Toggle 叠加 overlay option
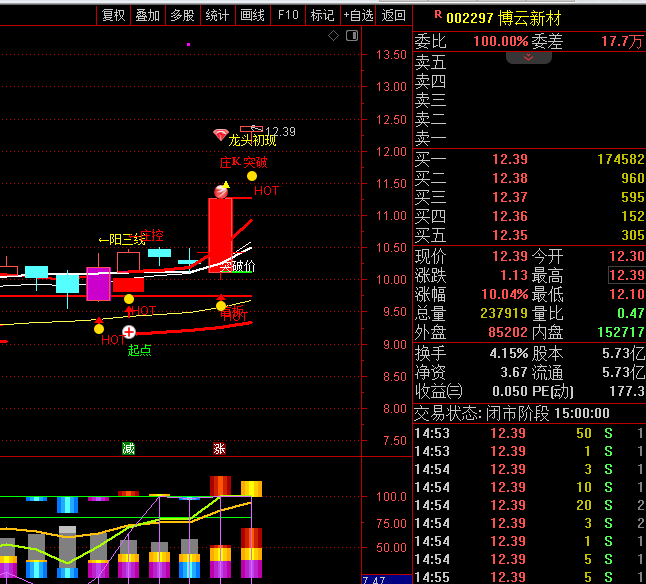The height and width of the screenshot is (584, 646). pos(147,15)
